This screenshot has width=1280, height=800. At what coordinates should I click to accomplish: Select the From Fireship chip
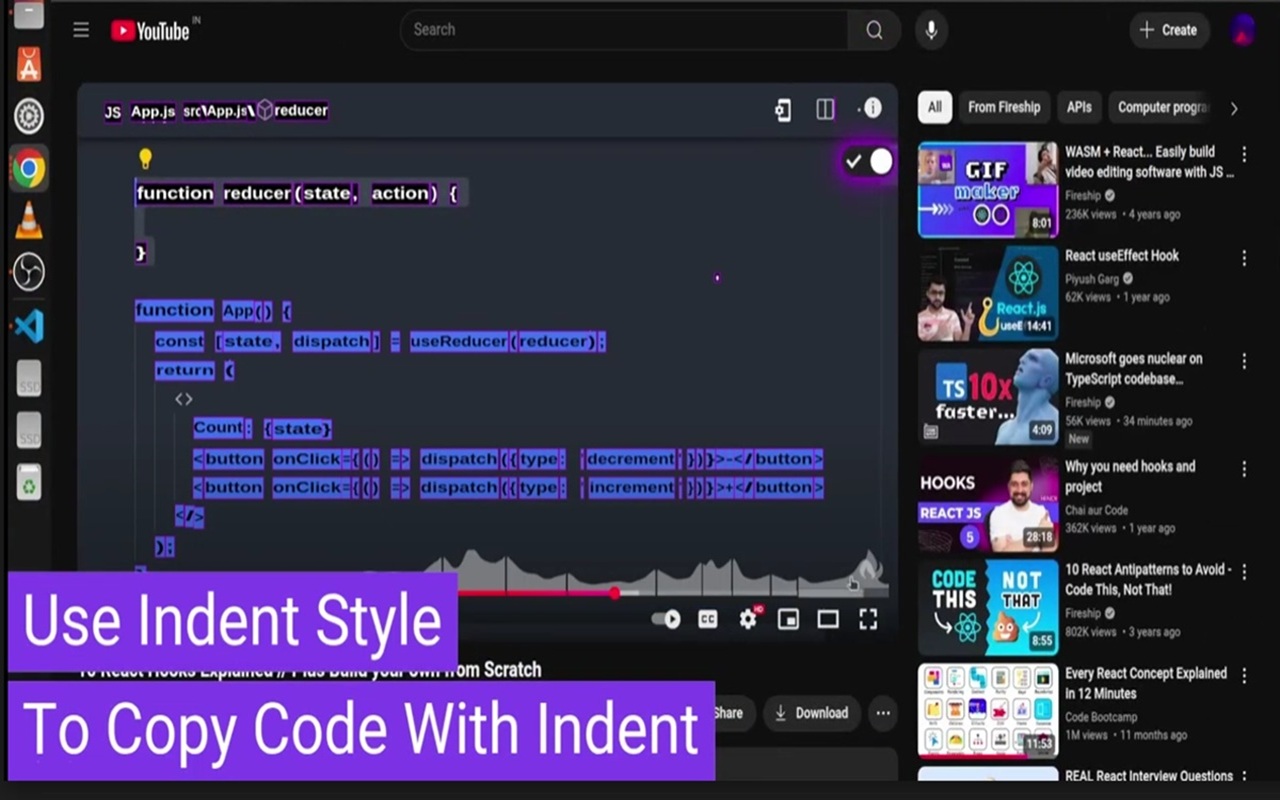(1004, 107)
